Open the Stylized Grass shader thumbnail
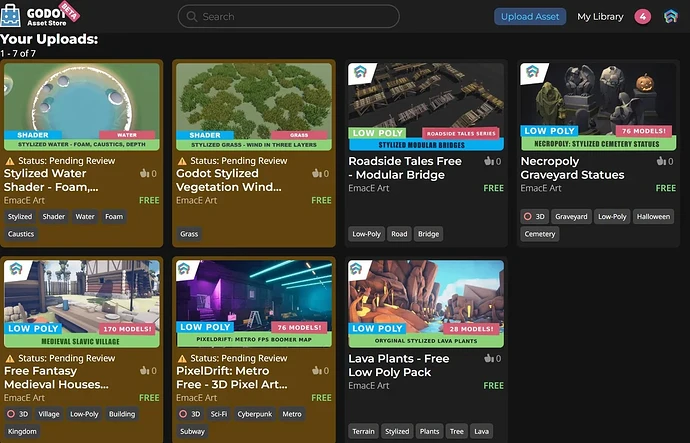 [x=254, y=107]
